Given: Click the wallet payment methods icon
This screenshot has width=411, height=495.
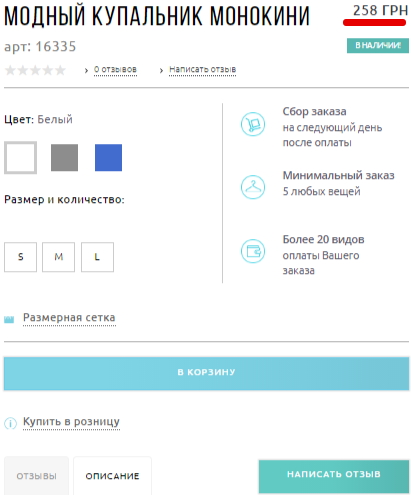Looking at the screenshot, I should [x=253, y=251].
